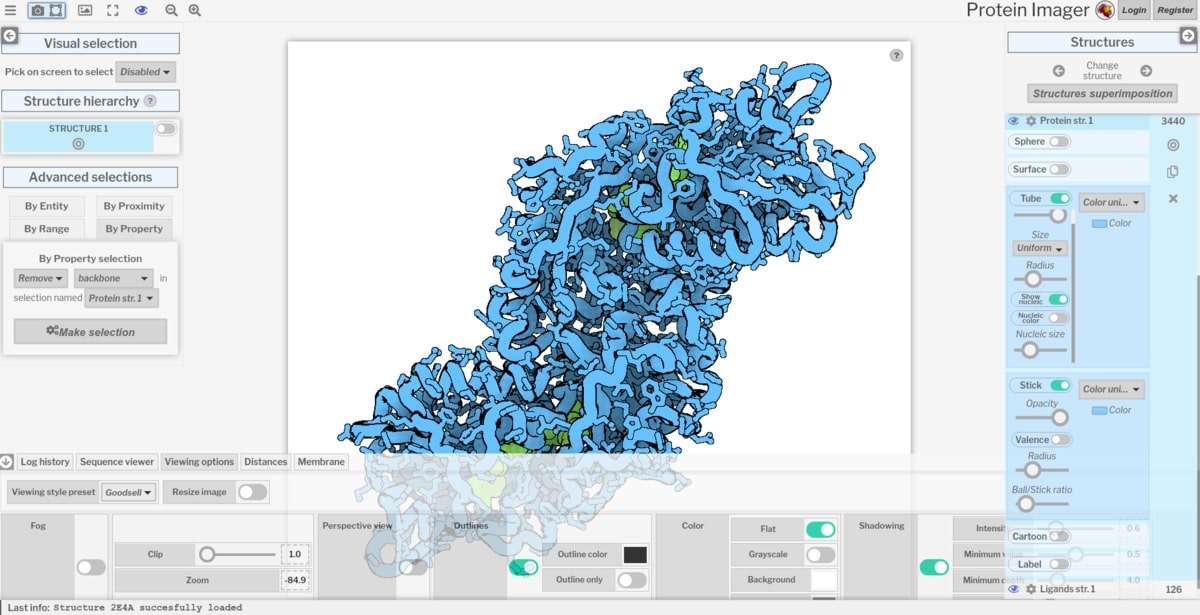
Task: Enable Nucleic color toggle
Action: [x=1057, y=317]
